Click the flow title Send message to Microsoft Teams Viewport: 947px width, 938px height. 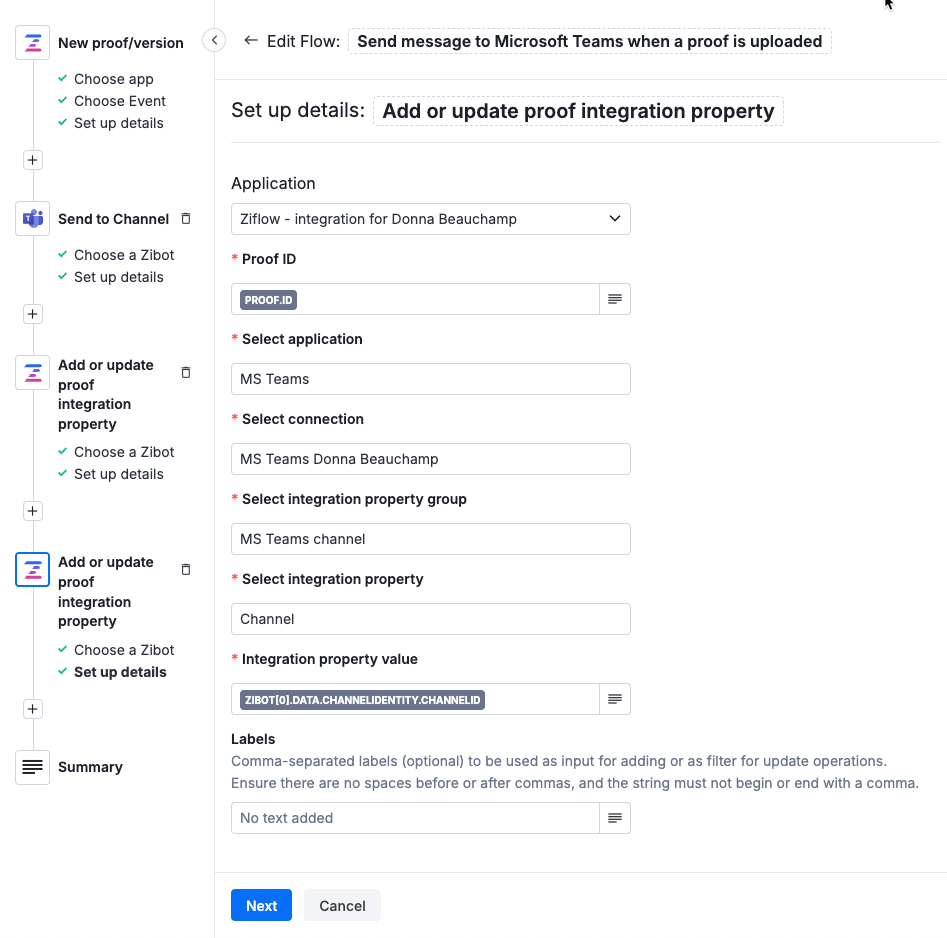pyautogui.click(x=589, y=41)
